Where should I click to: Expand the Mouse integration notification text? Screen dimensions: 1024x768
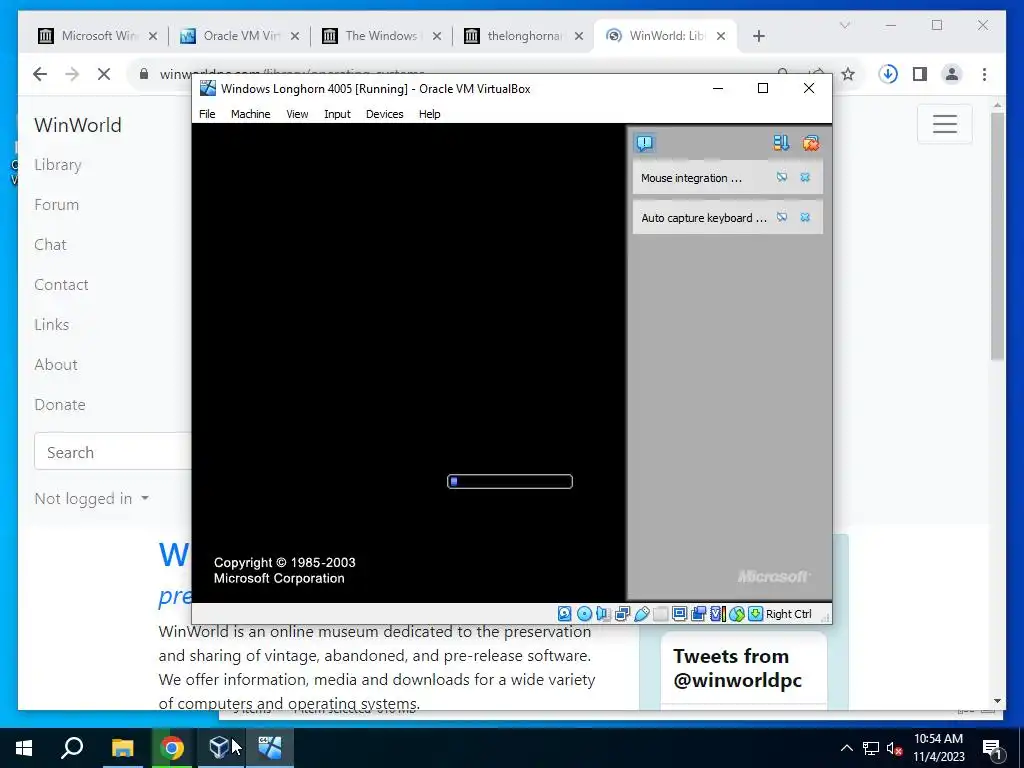click(691, 178)
